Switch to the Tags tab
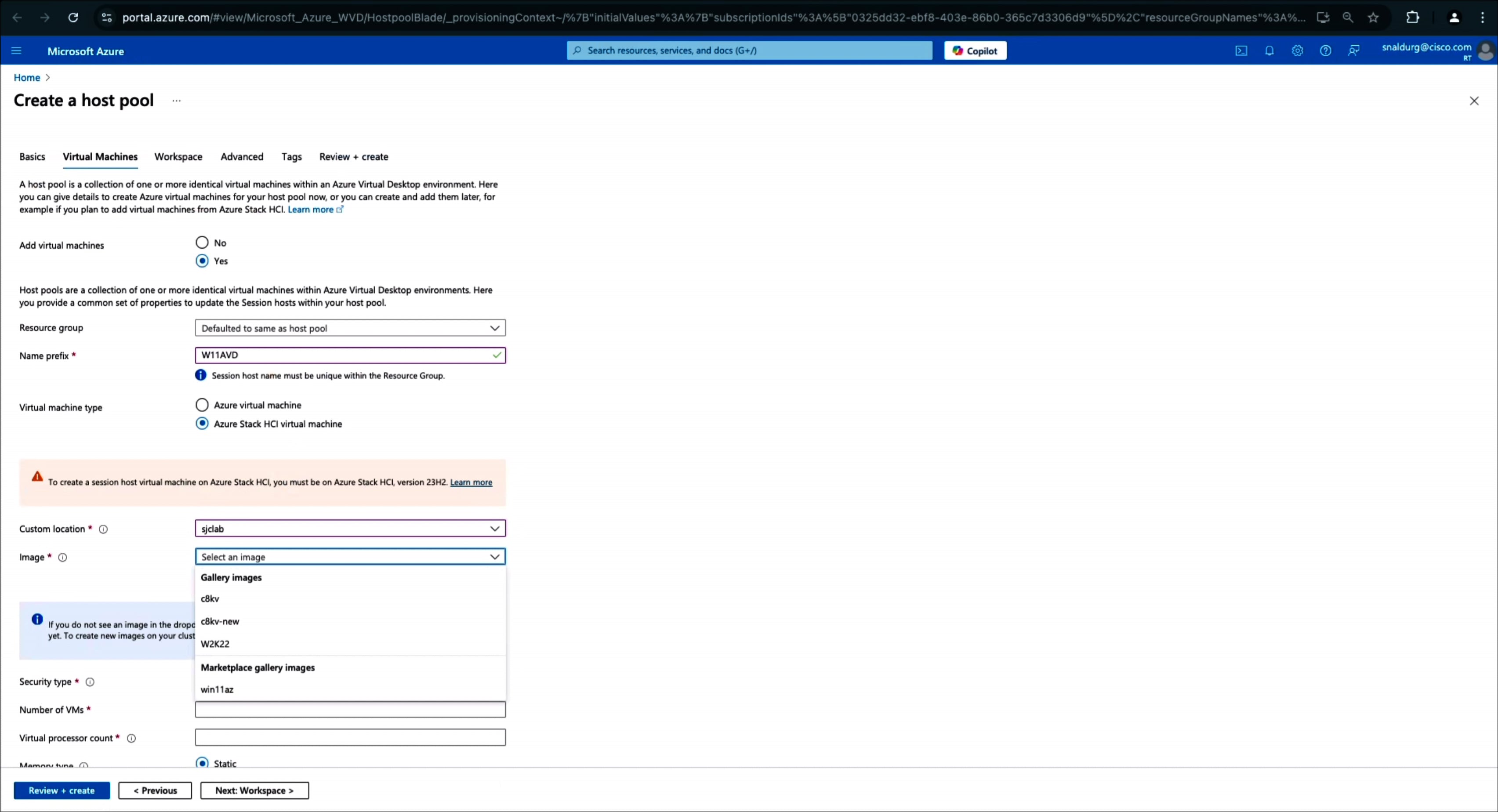The width and height of the screenshot is (1498, 812). click(291, 156)
